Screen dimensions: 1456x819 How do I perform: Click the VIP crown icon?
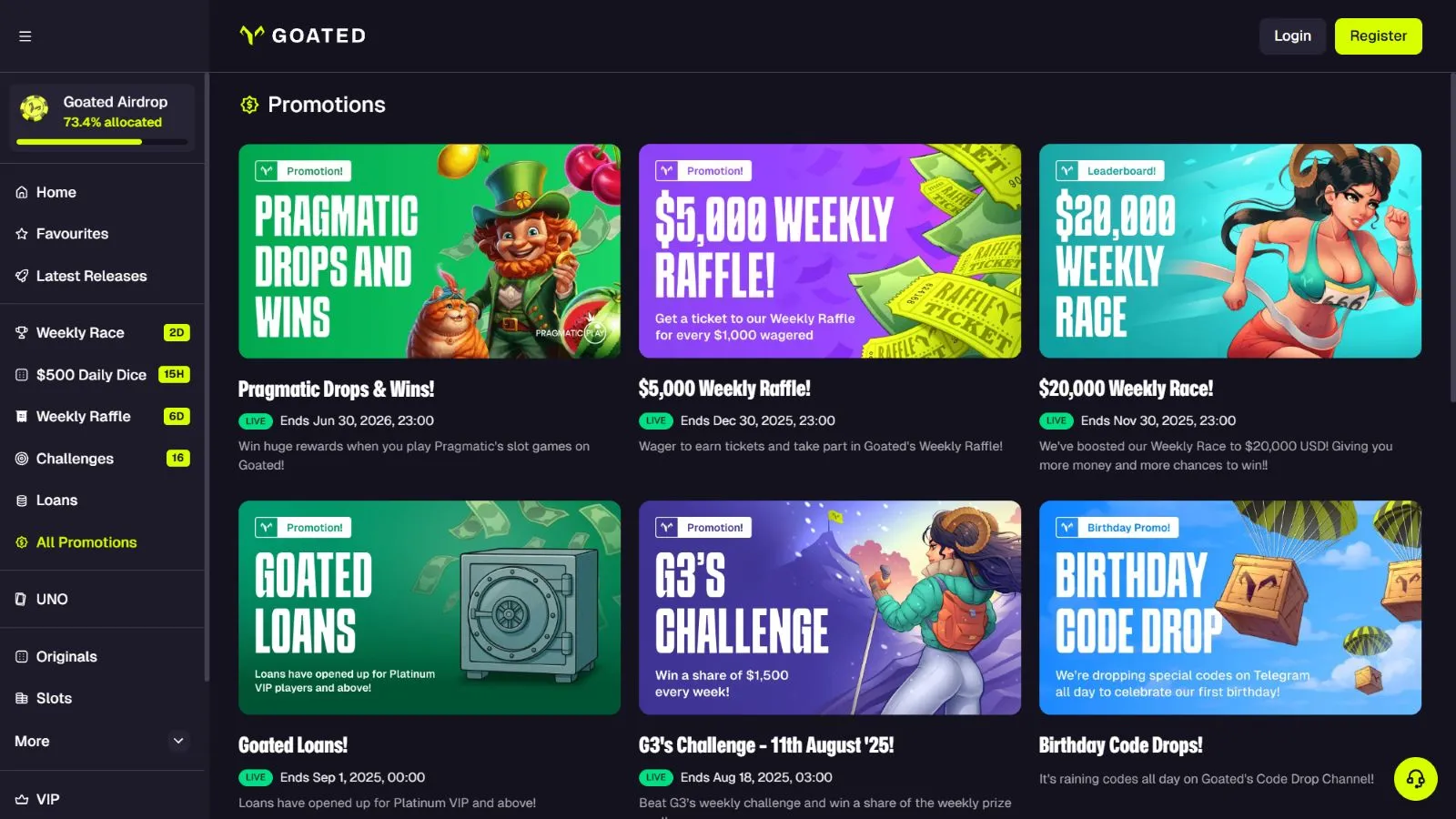pos(22,800)
